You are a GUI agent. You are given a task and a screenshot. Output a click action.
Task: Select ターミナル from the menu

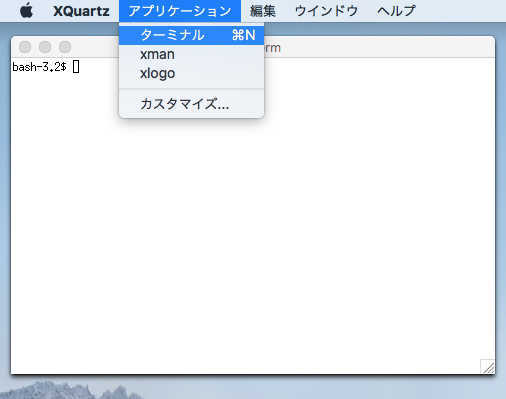[x=192, y=35]
